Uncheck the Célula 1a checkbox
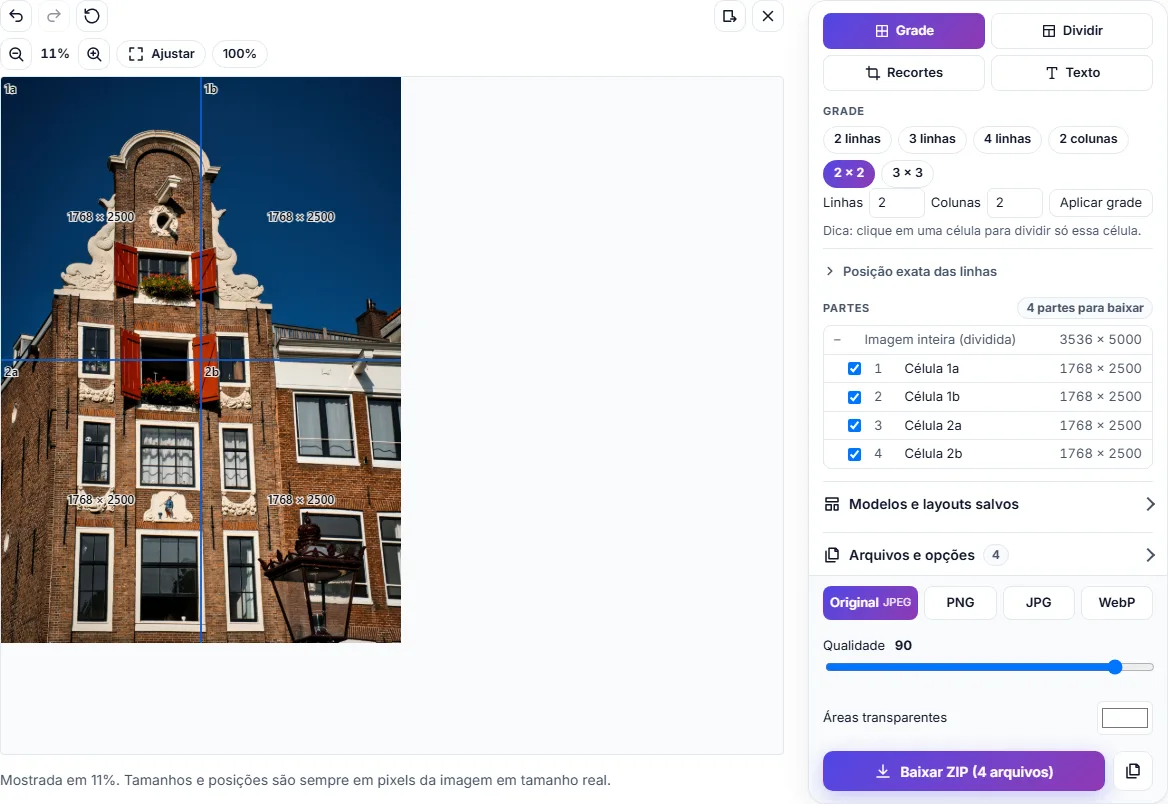The image size is (1168, 804). 854,369
